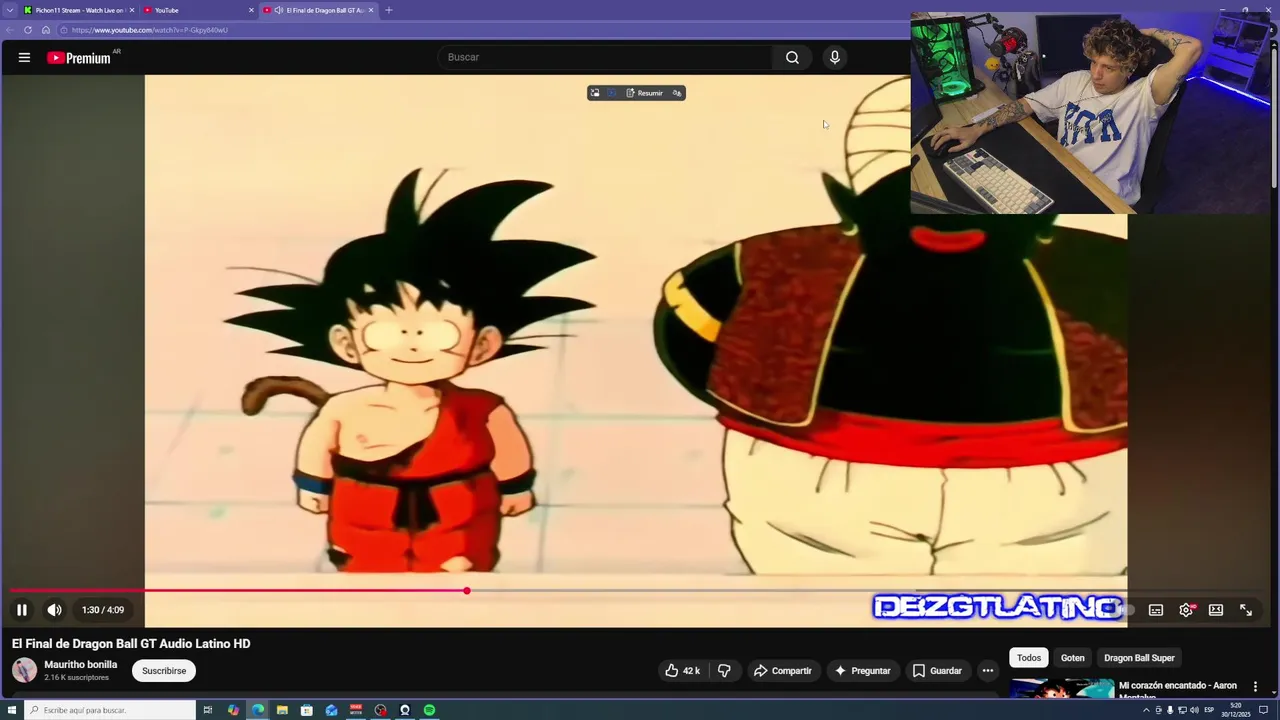This screenshot has height=720, width=1280.
Task: Close the YouTube browser tab
Action: (x=251, y=10)
